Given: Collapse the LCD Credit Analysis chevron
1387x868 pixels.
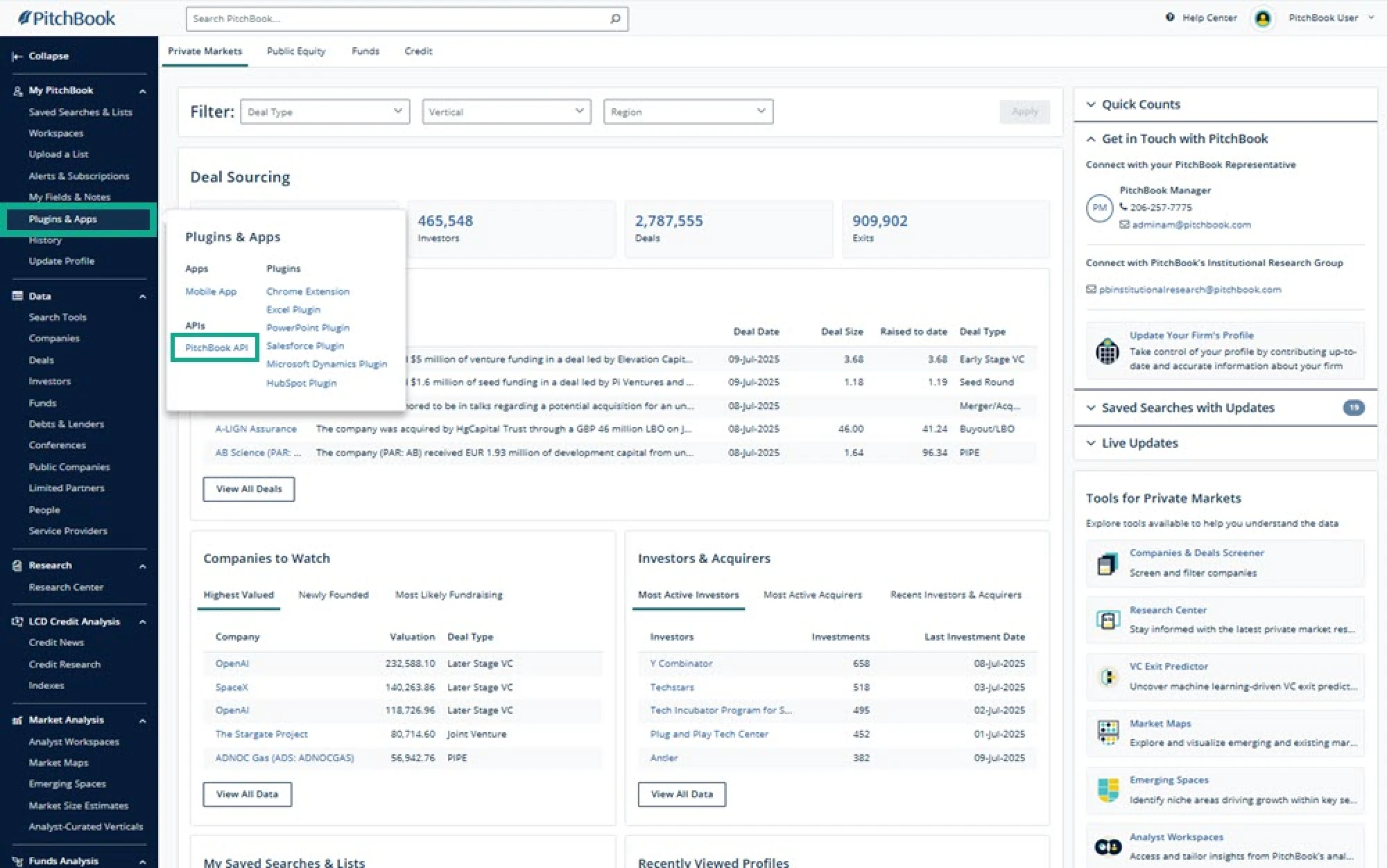Looking at the screenshot, I should (x=142, y=623).
